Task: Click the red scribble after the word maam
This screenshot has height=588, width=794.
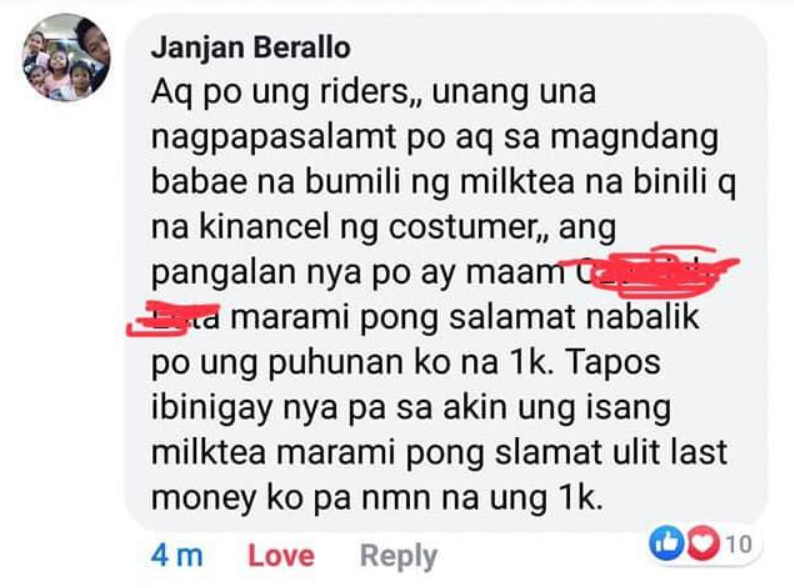Action: click(x=648, y=270)
